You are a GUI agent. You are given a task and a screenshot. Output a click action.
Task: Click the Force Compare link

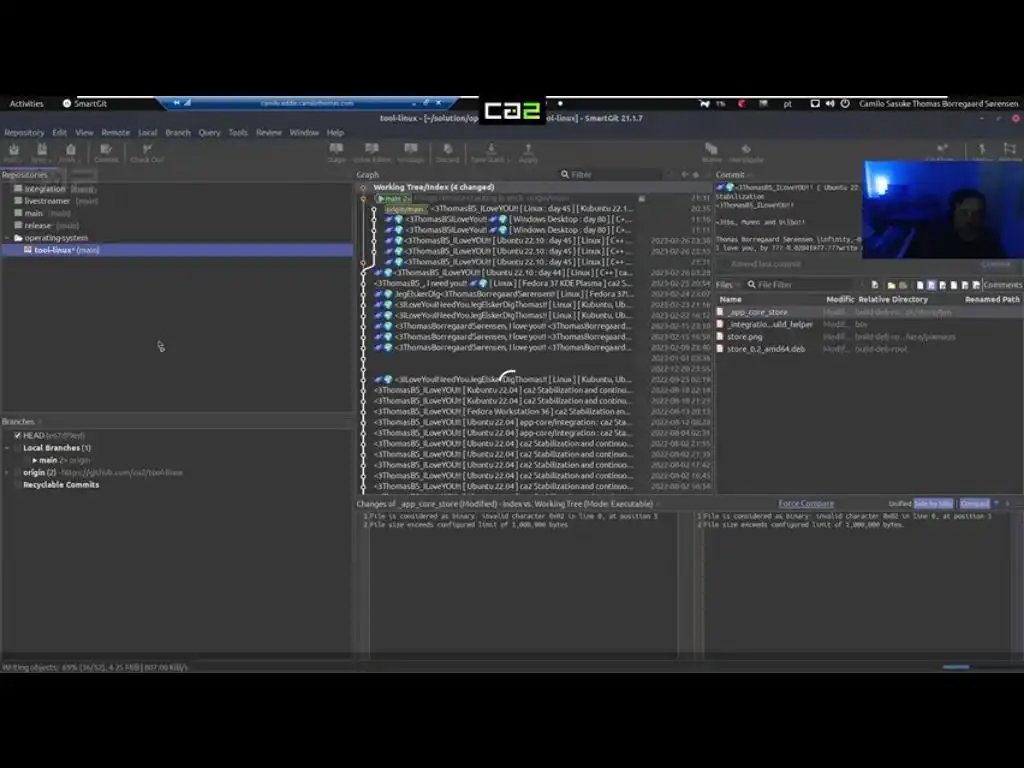806,504
